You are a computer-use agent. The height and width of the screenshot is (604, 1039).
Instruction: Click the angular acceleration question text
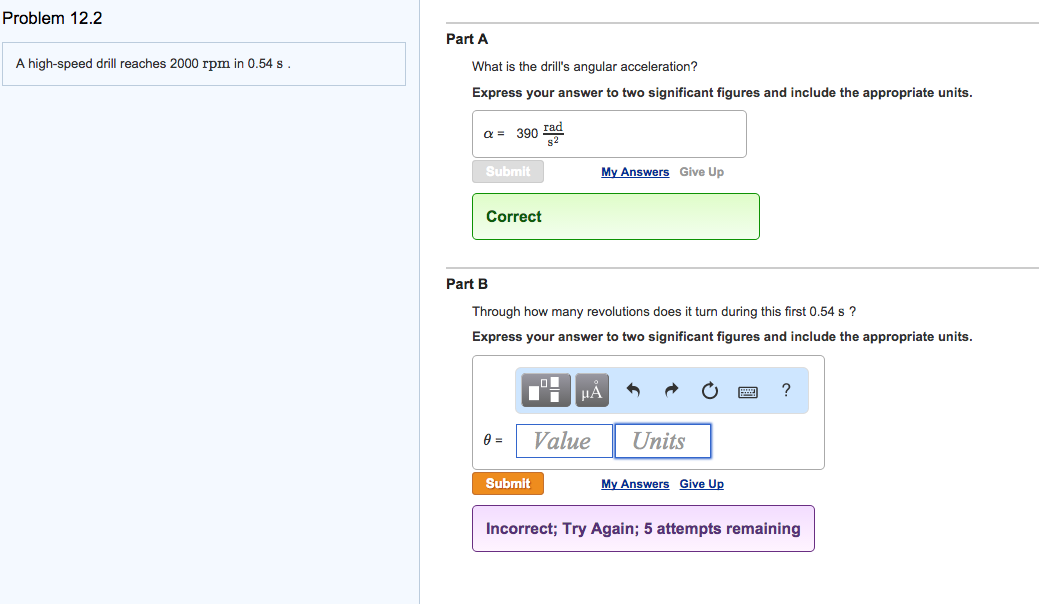(x=584, y=67)
